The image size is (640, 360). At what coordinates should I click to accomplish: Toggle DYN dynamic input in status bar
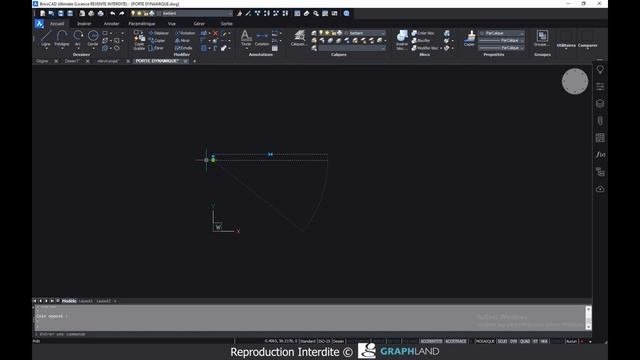tap(513, 341)
